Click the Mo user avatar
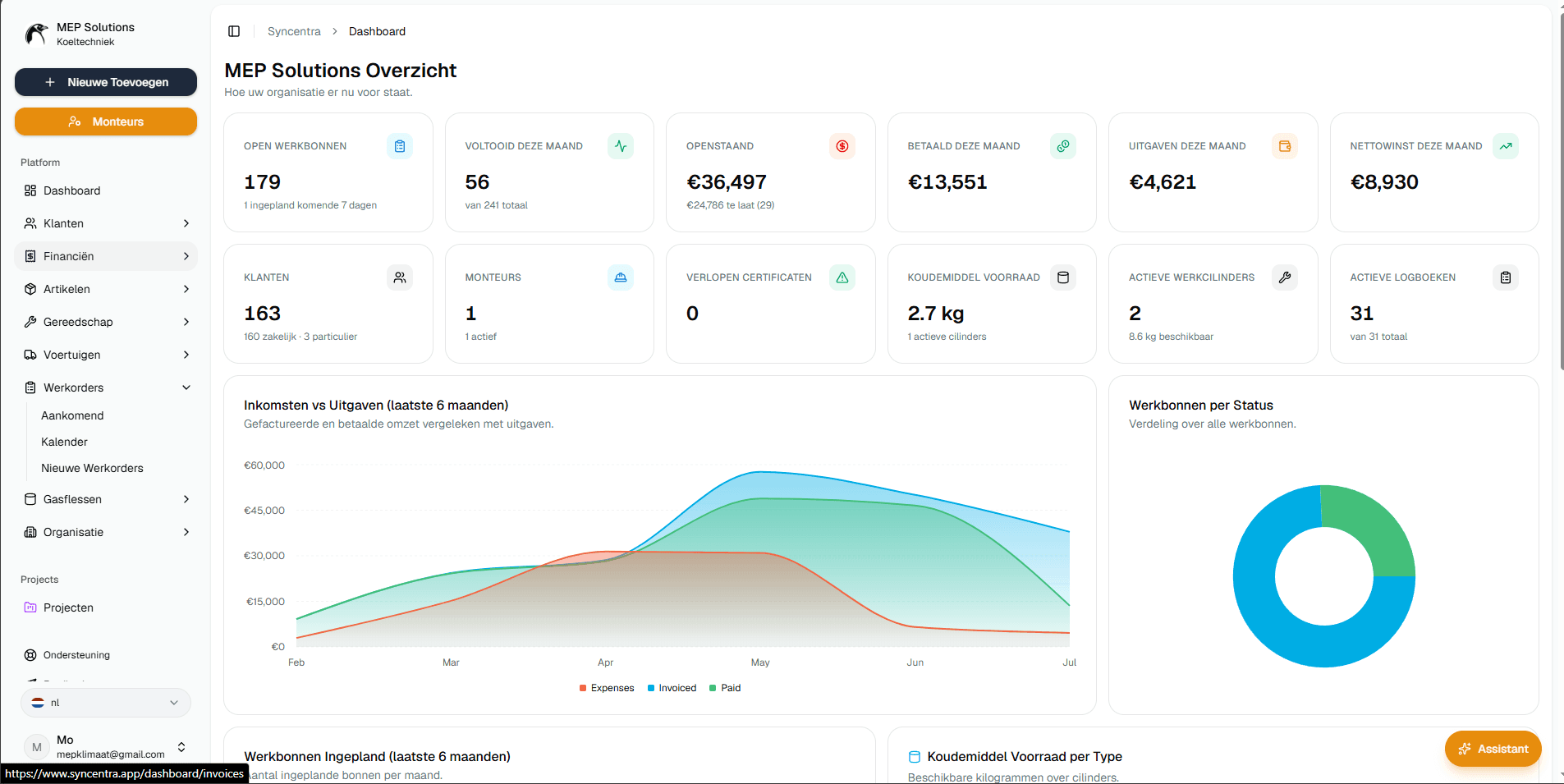Image resolution: width=1564 pixels, height=784 pixels. pyautogui.click(x=36, y=747)
